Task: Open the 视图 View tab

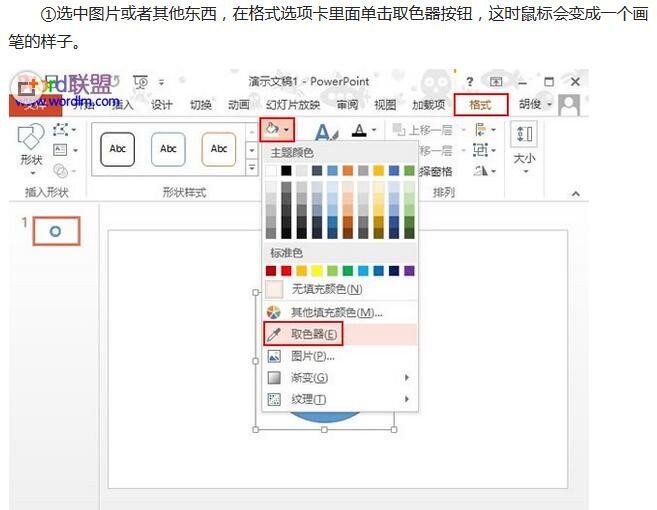Action: (x=385, y=105)
